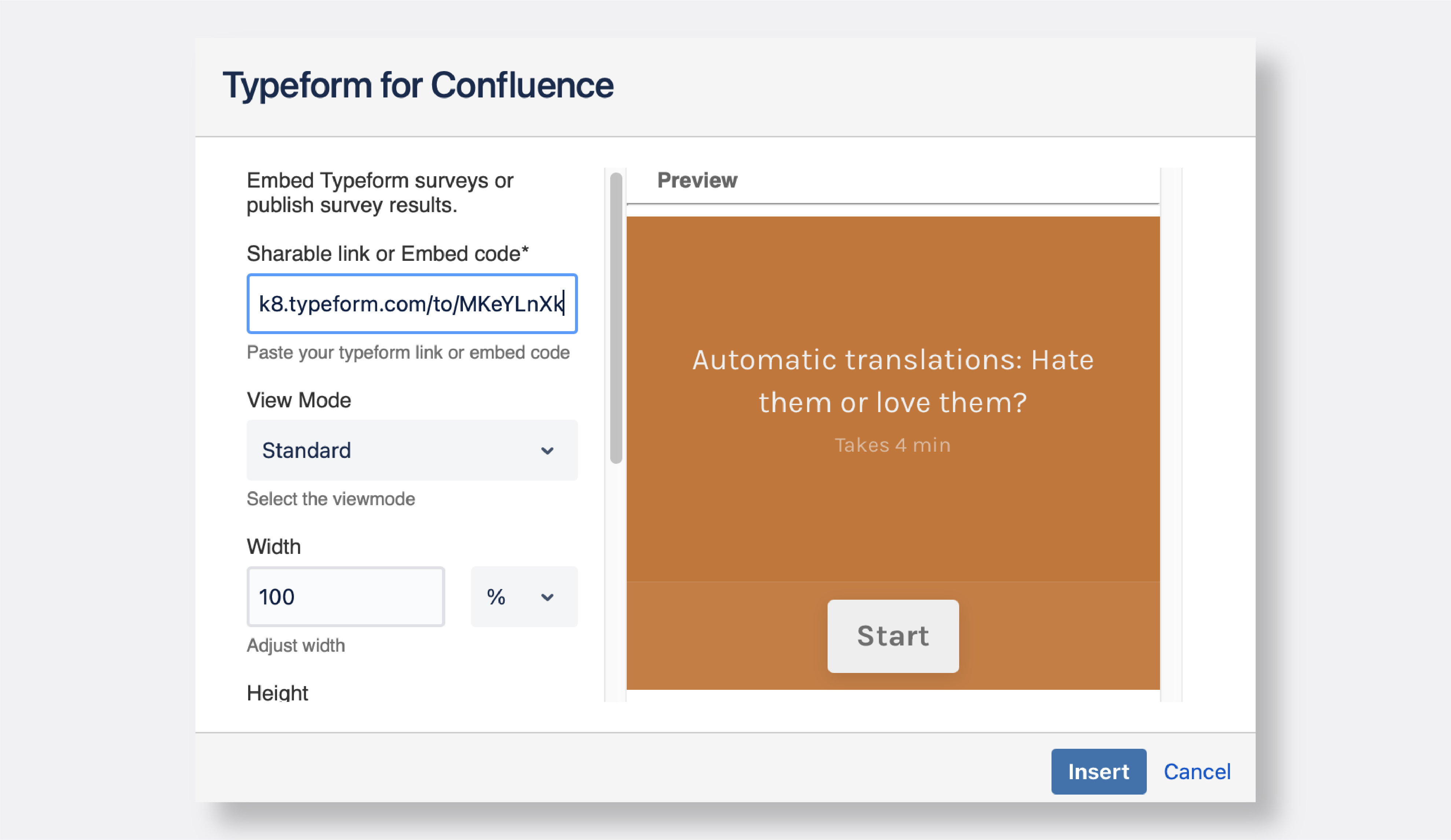Click the Width value field showing 100
1451x840 pixels.
click(346, 597)
